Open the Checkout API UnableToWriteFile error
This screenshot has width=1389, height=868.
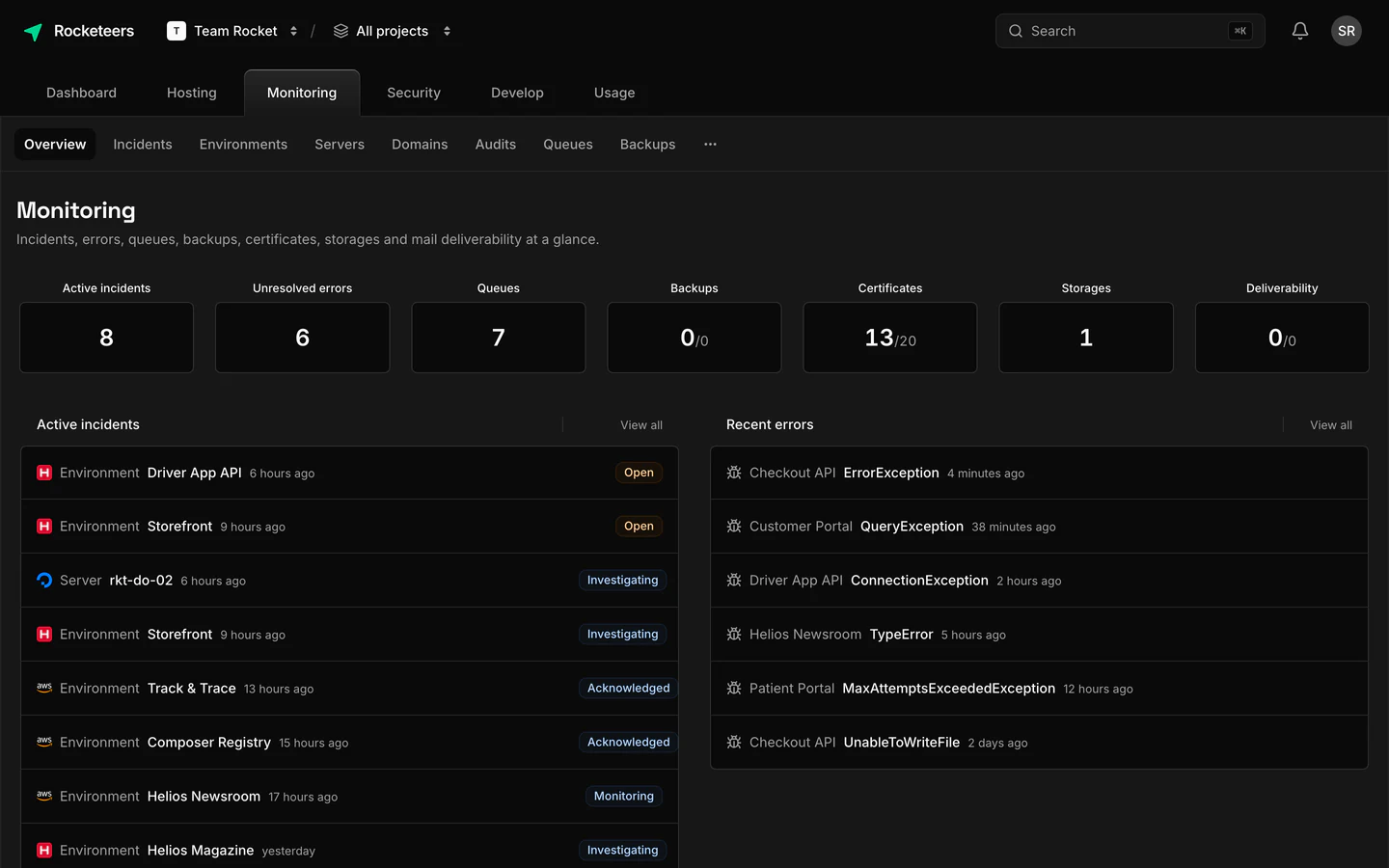(1039, 742)
